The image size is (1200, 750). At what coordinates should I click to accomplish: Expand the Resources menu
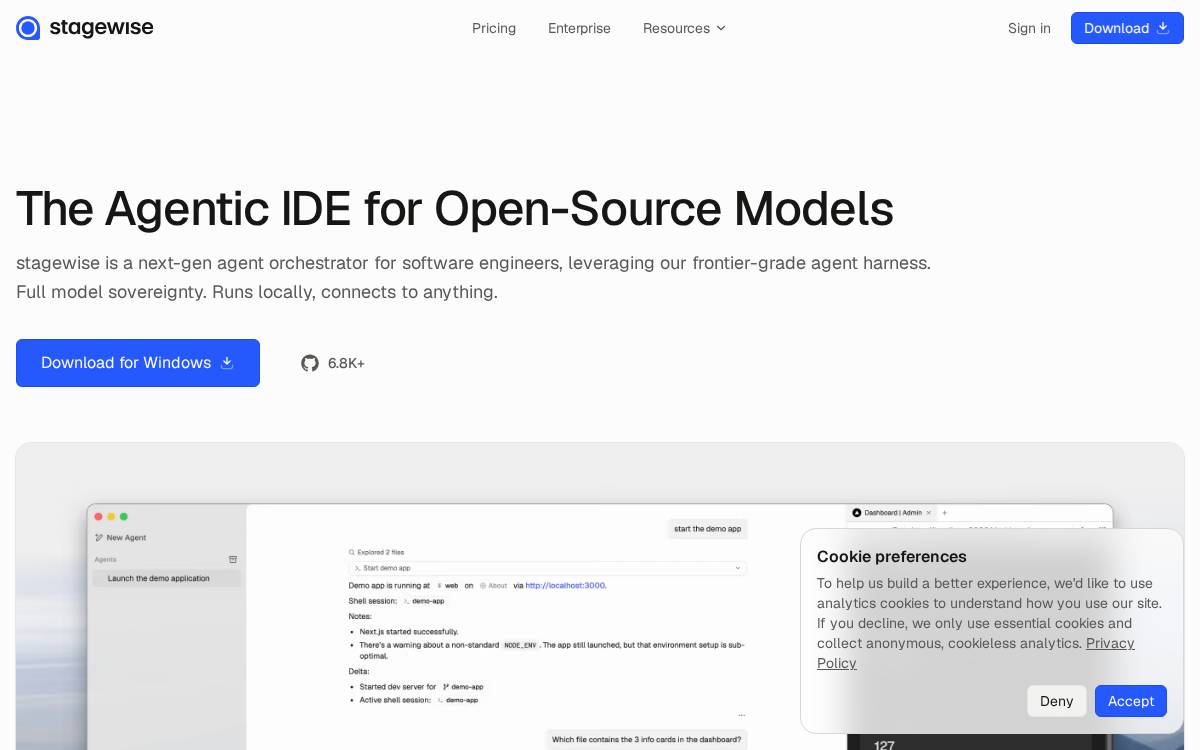point(684,28)
